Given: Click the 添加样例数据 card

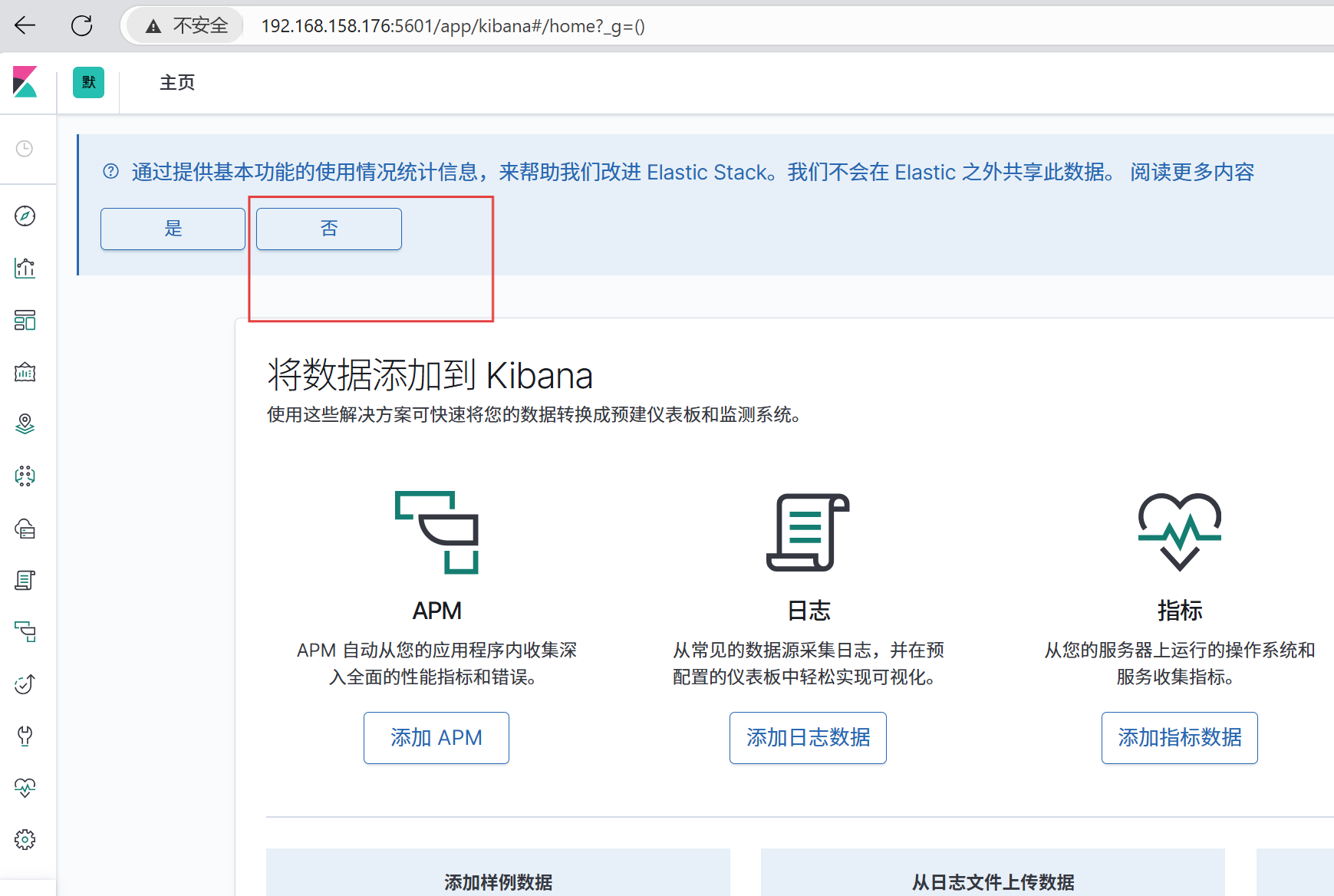Looking at the screenshot, I should (x=499, y=872).
